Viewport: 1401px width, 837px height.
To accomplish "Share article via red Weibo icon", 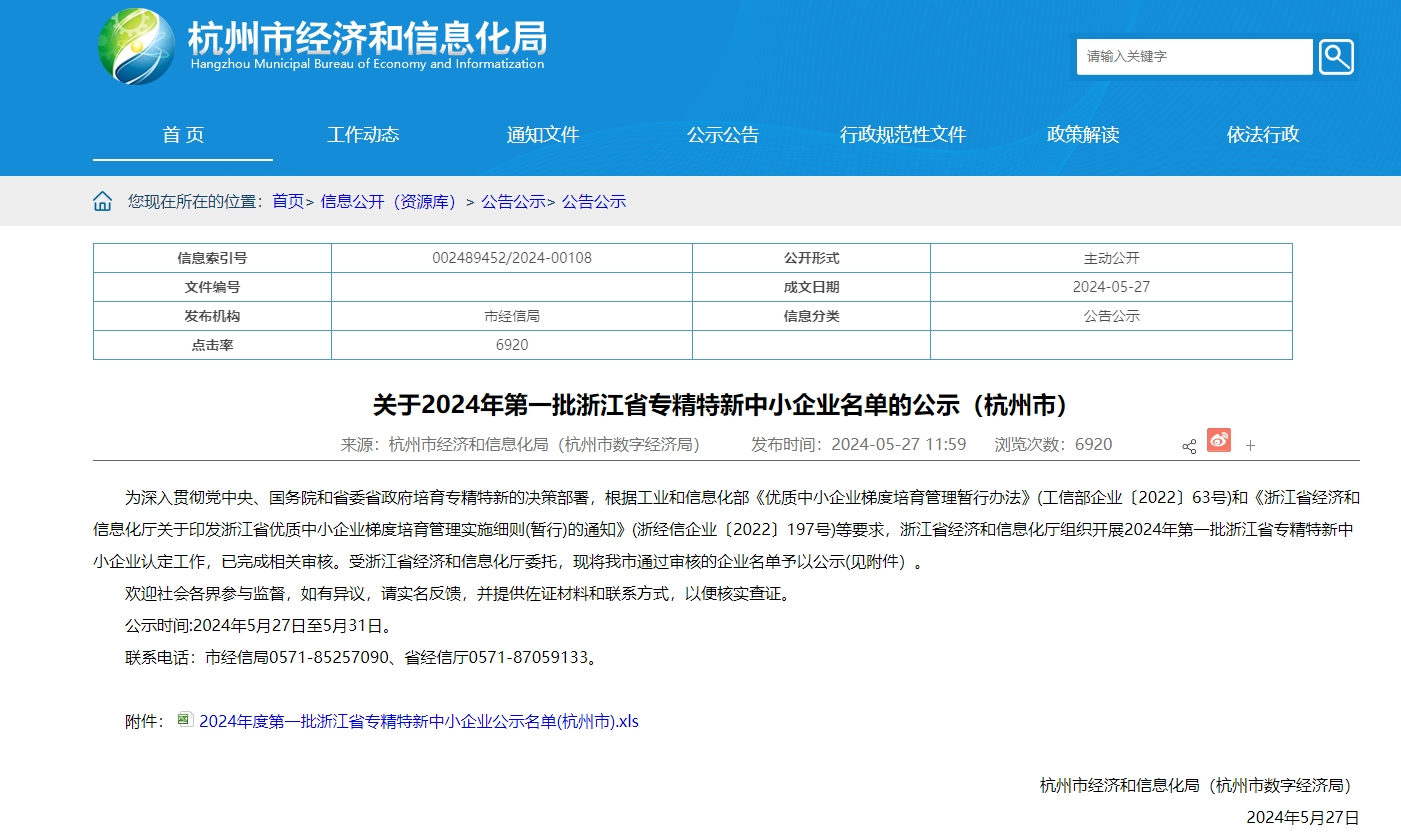I will point(1218,441).
